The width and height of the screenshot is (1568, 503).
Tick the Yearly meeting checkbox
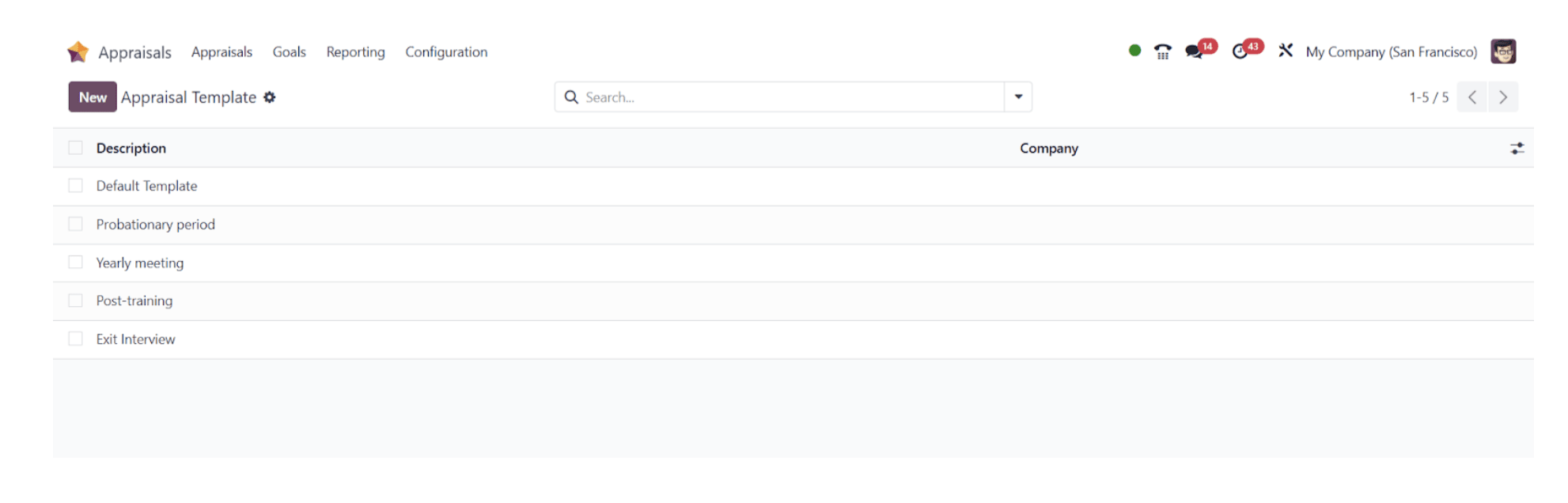click(x=75, y=263)
